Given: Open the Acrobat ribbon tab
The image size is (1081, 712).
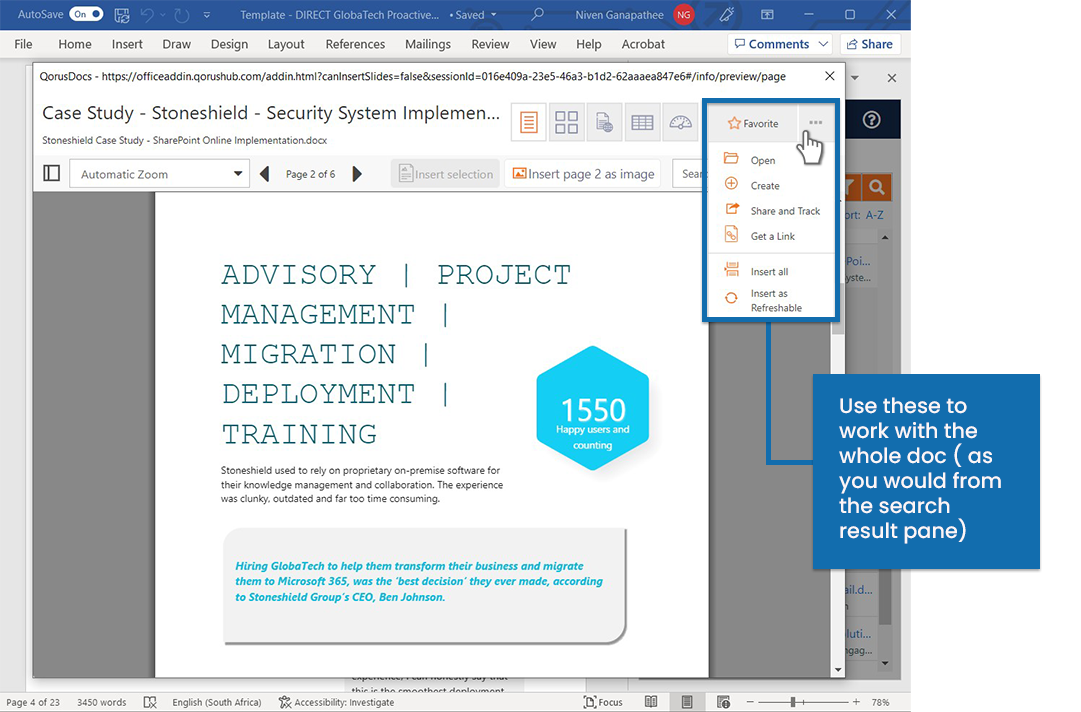Looking at the screenshot, I should pos(643,44).
